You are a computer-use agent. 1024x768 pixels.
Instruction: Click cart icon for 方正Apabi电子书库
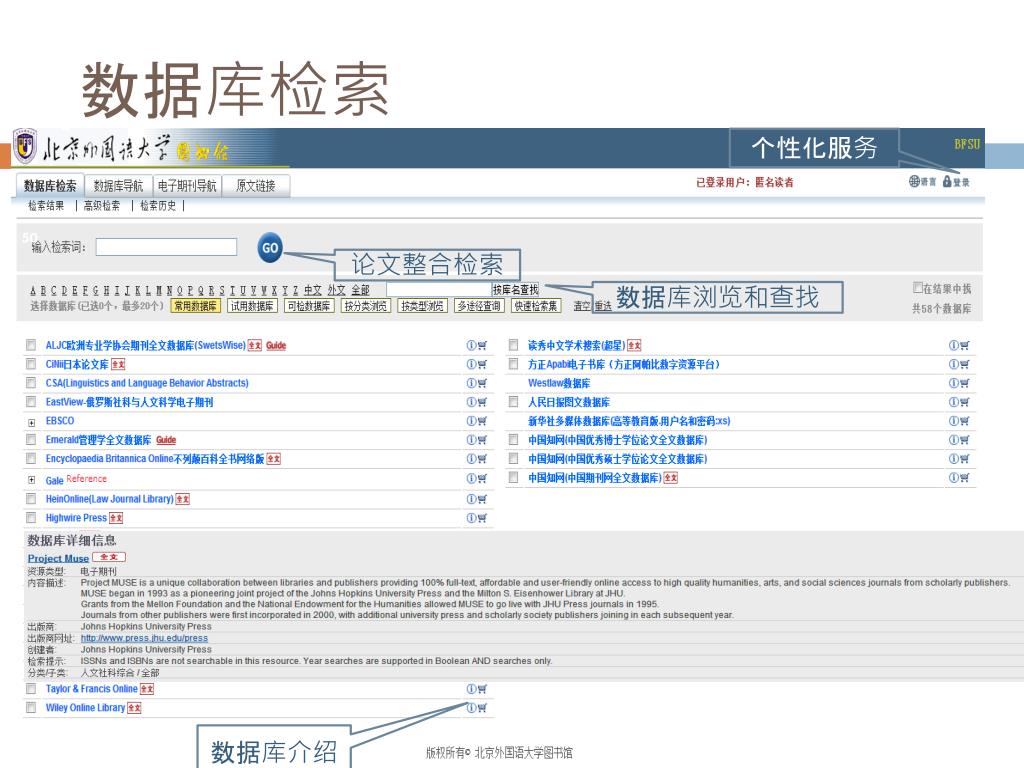click(965, 364)
